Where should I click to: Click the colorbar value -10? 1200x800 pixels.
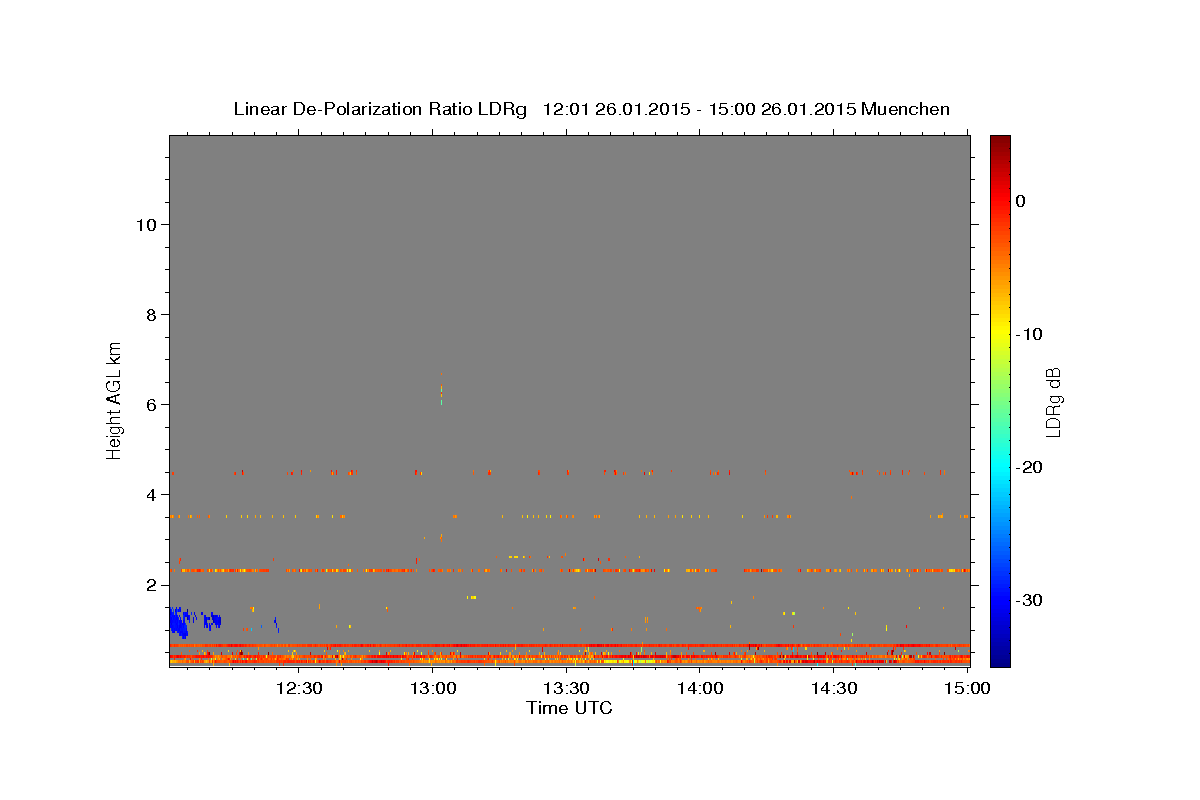(1030, 334)
